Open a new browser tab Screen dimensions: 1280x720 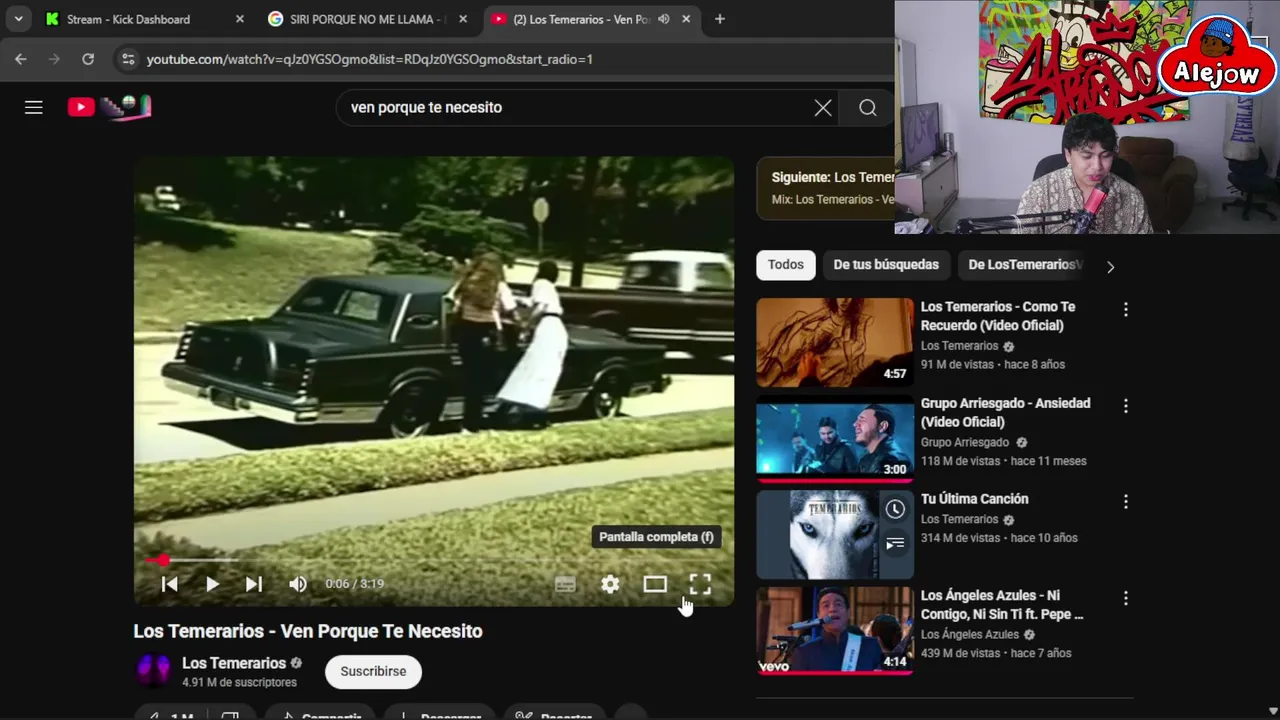(719, 19)
